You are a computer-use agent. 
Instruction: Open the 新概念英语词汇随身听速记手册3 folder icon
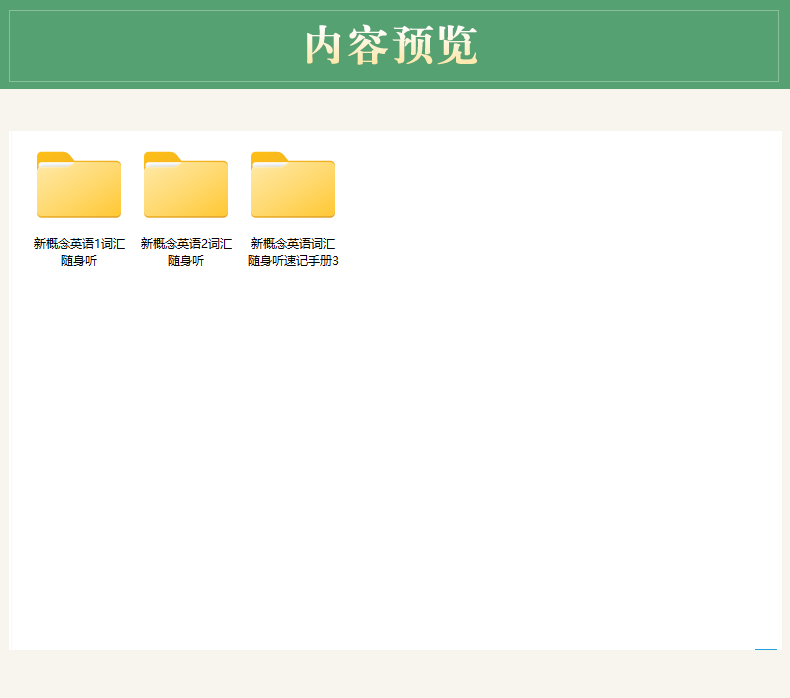click(x=293, y=185)
